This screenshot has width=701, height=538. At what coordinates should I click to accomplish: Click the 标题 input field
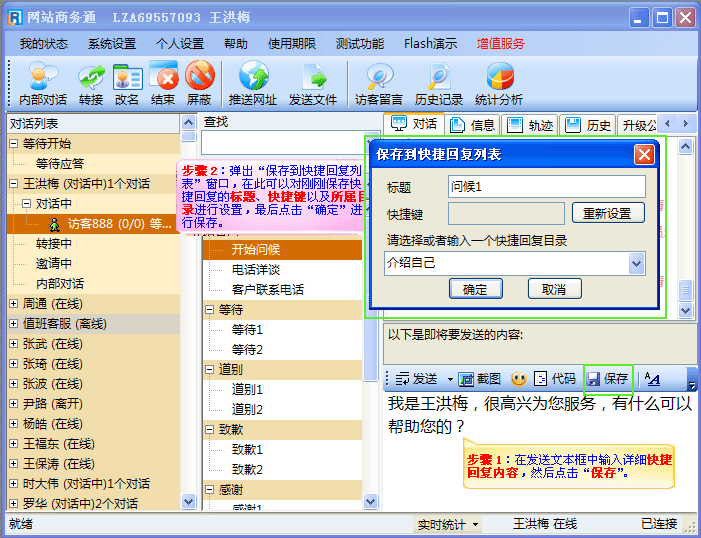(545, 187)
